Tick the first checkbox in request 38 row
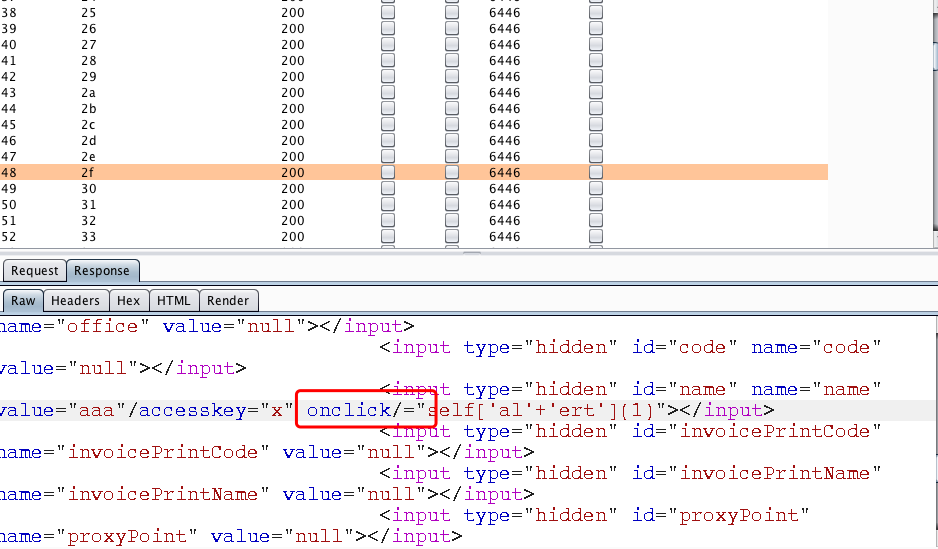This screenshot has height=549, width=938. click(x=388, y=12)
